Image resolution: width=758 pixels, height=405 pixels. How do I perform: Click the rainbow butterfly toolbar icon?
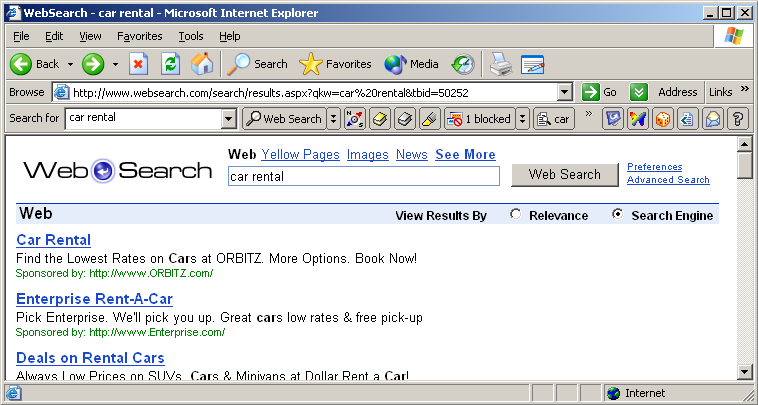point(638,118)
